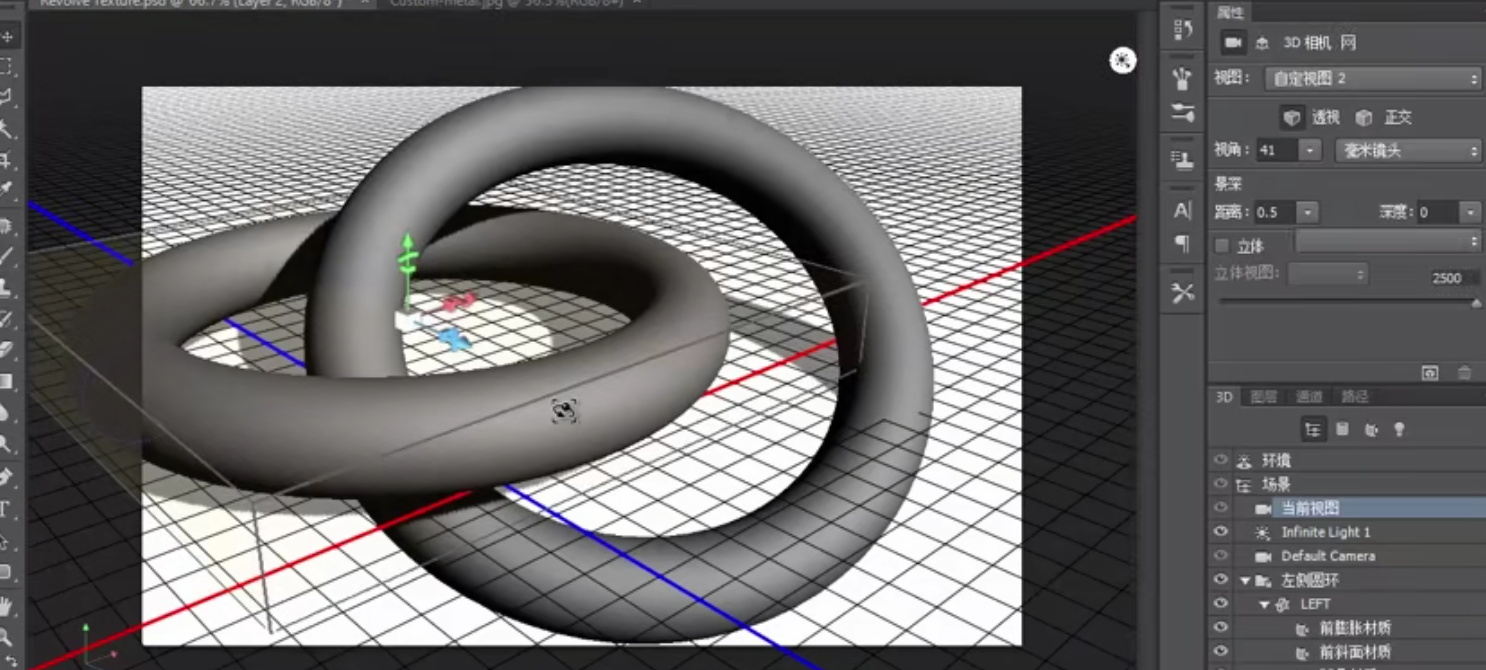Click the render icon in Properties footer
Viewport: 1486px width, 670px height.
tap(1430, 372)
